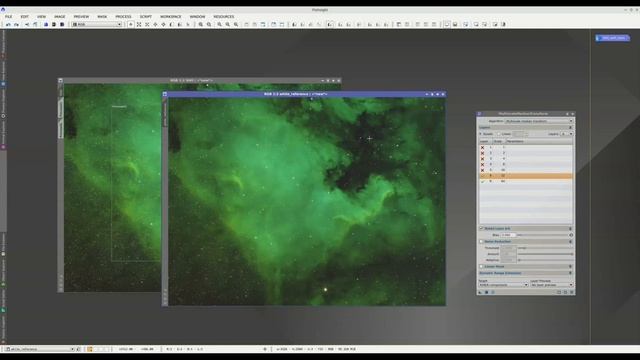640x360 pixels.
Task: Enable the Linear Mask checkbox
Action: (x=481, y=267)
